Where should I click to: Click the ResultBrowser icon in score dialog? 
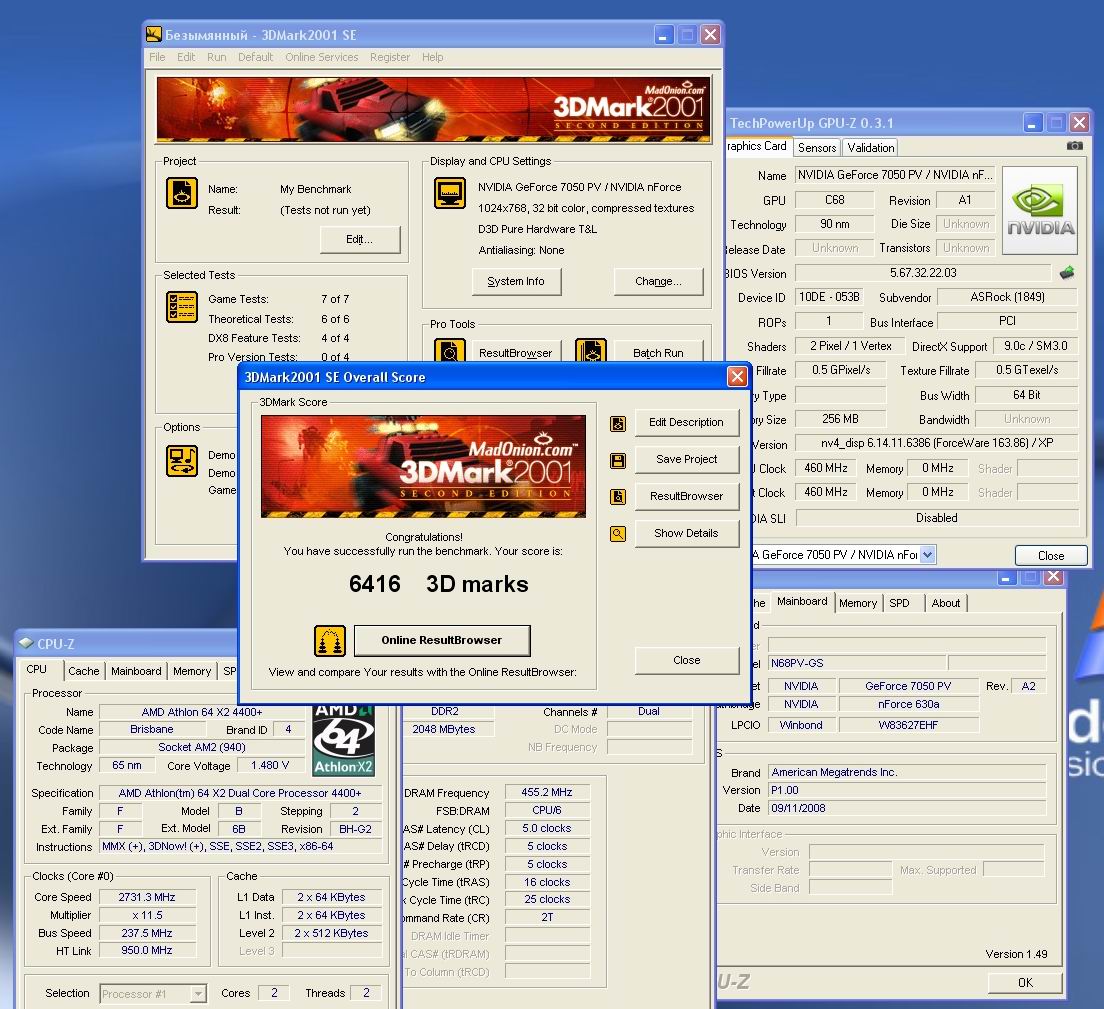point(618,497)
